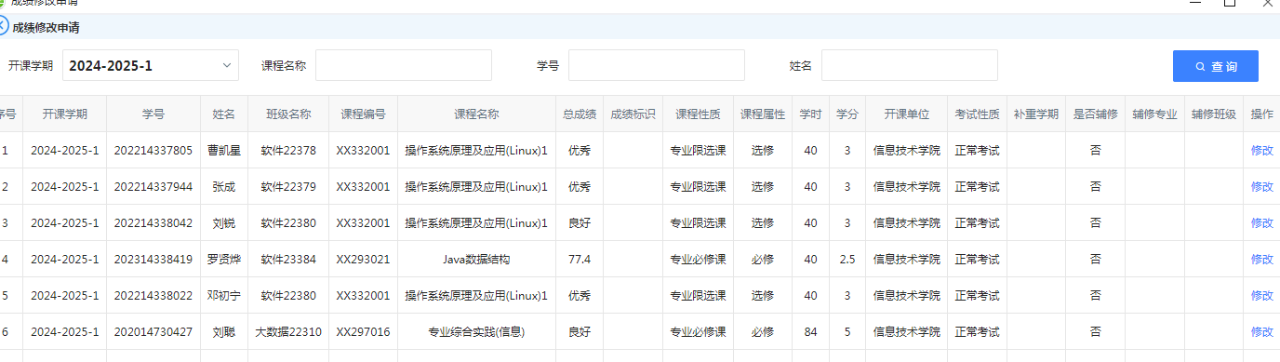Viewport: 1280px width, 362px height.
Task: Select the class cell 软件22378
Action: click(x=288, y=151)
